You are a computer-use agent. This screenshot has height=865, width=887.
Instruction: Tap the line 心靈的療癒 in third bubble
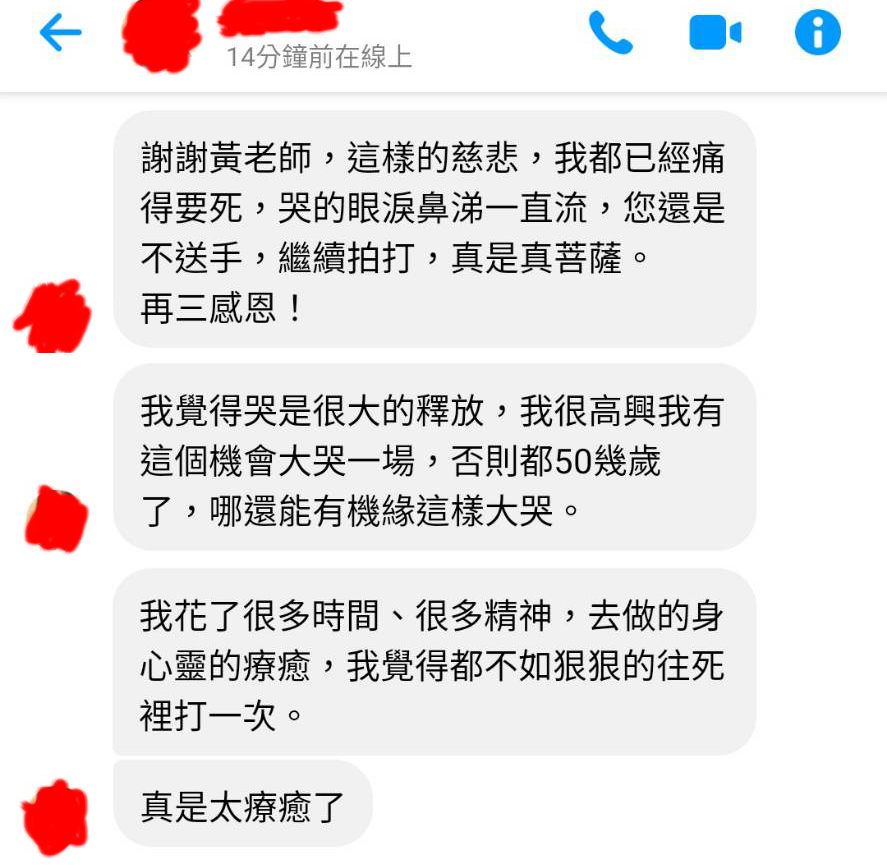(225, 665)
